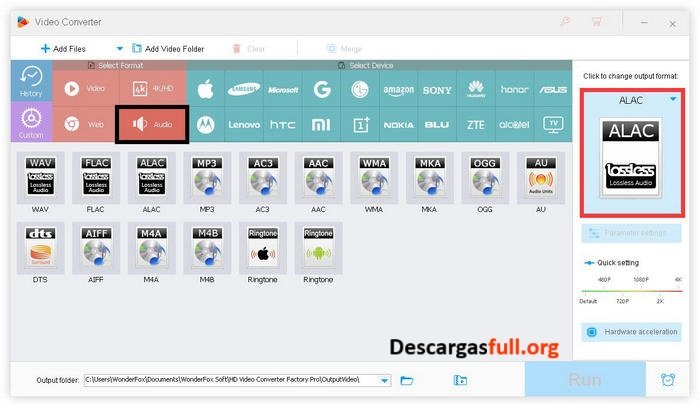Choose the Apple Ringtone format
Image resolution: width=700 pixels, height=407 pixels.
(x=262, y=248)
